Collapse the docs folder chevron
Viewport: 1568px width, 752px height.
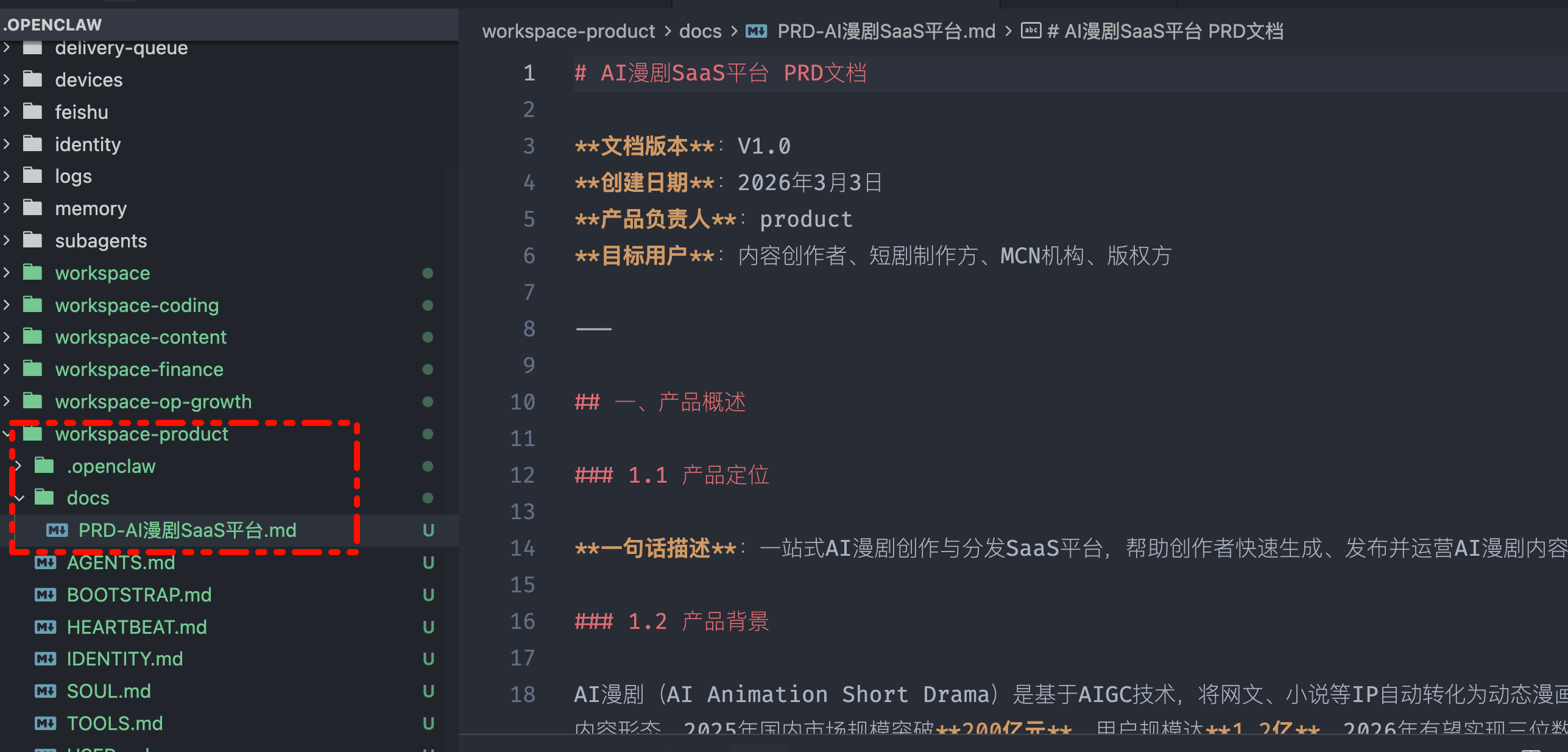pyautogui.click(x=19, y=498)
